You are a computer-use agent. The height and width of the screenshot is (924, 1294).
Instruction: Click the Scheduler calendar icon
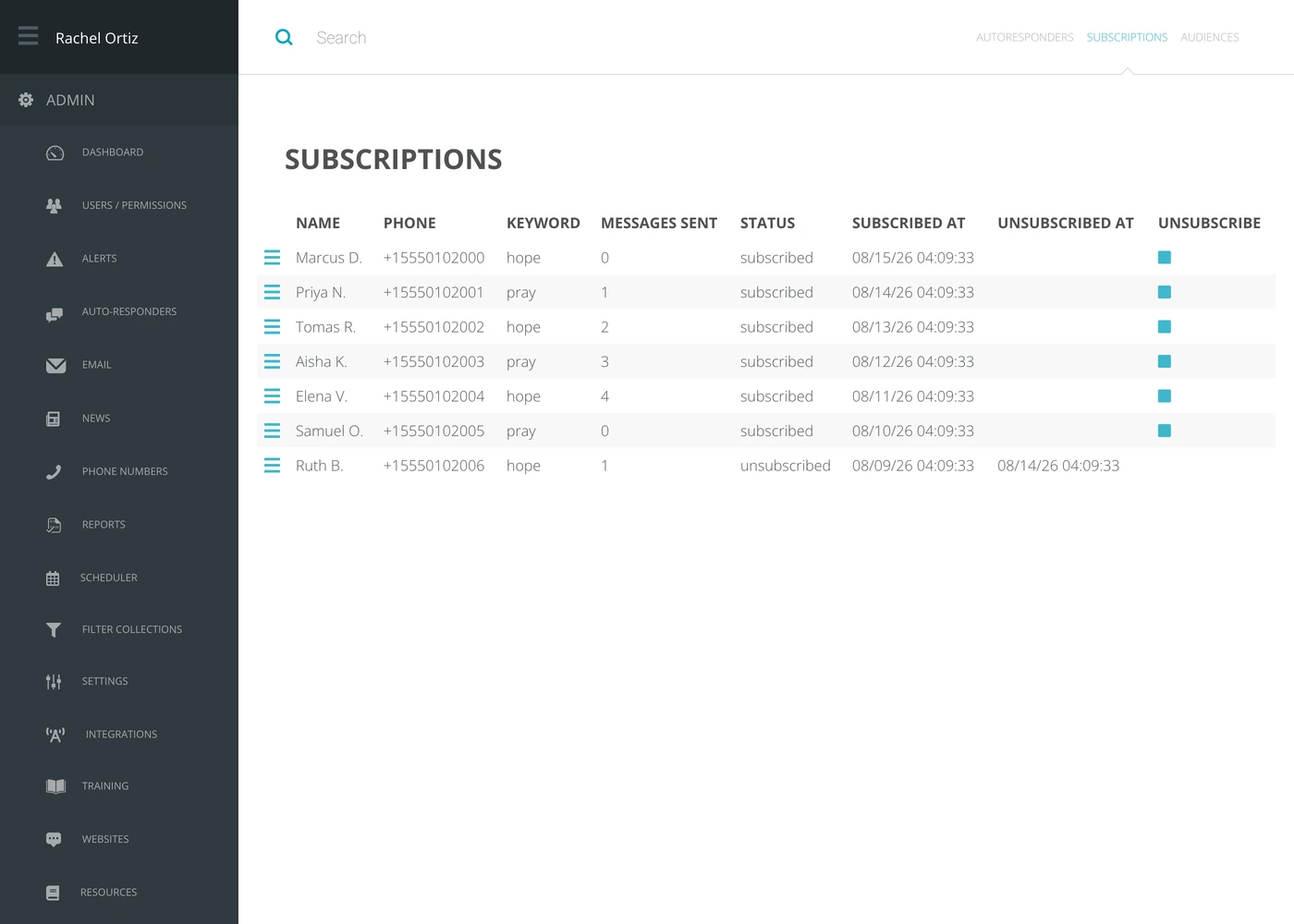point(53,578)
